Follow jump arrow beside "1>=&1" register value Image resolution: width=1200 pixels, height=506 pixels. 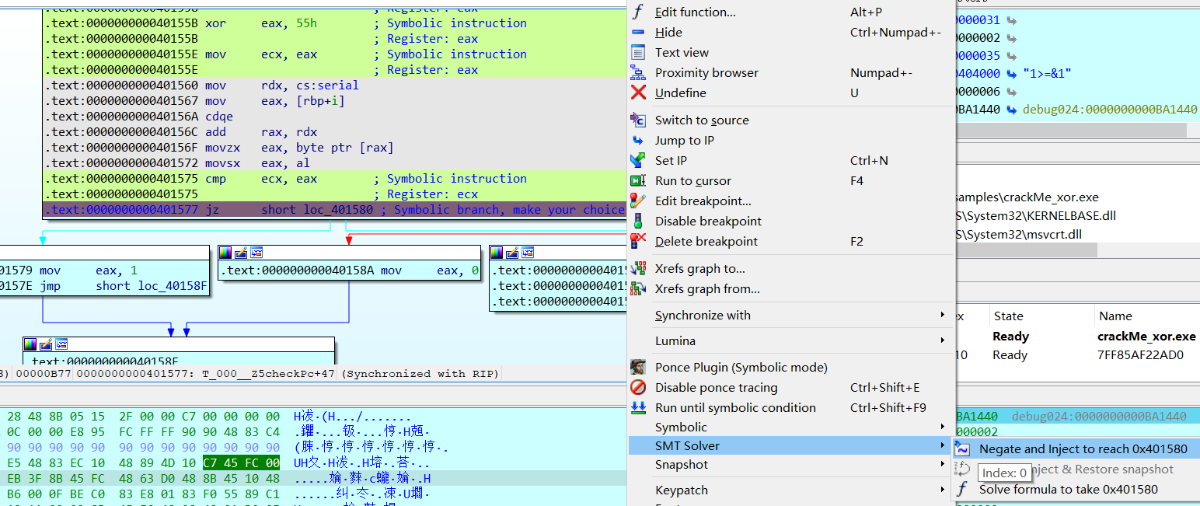coord(1013,74)
